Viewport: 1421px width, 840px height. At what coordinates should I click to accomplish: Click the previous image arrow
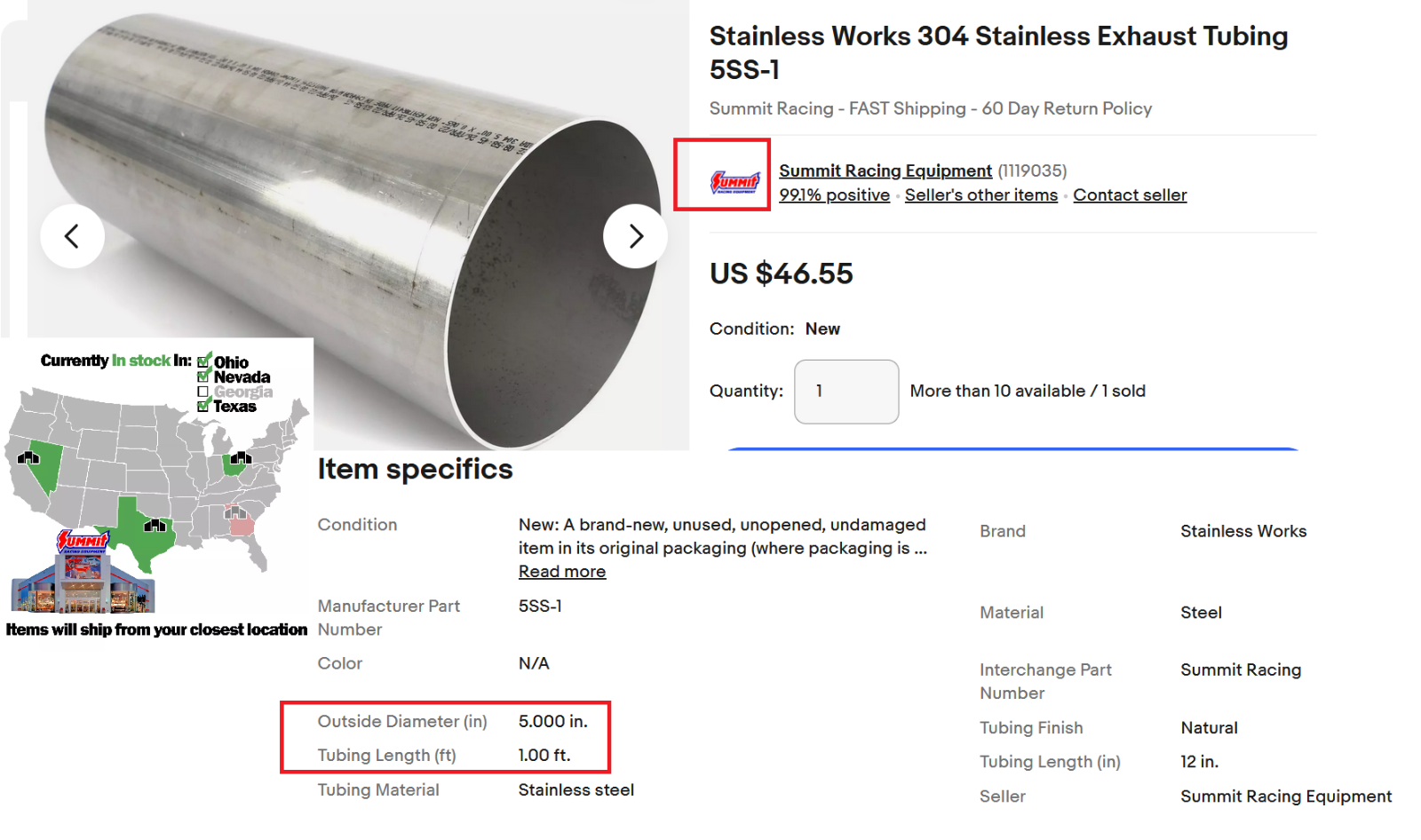point(72,236)
